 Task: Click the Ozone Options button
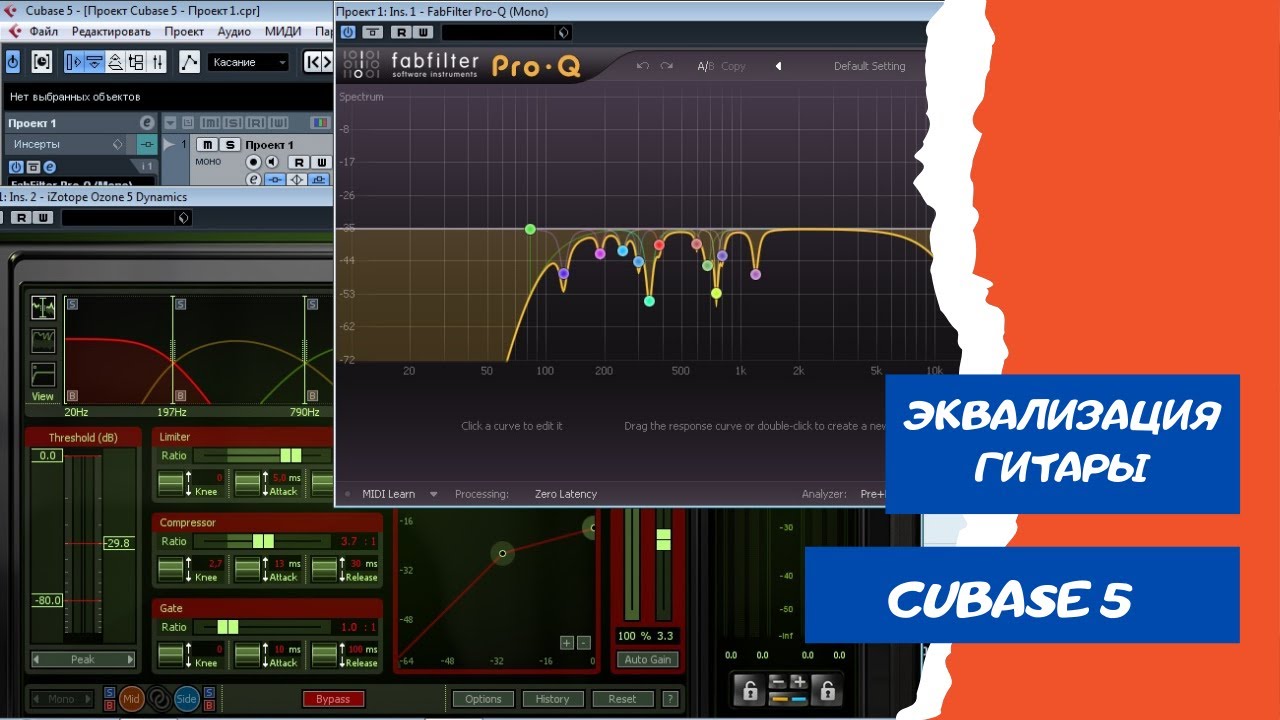[x=483, y=699]
